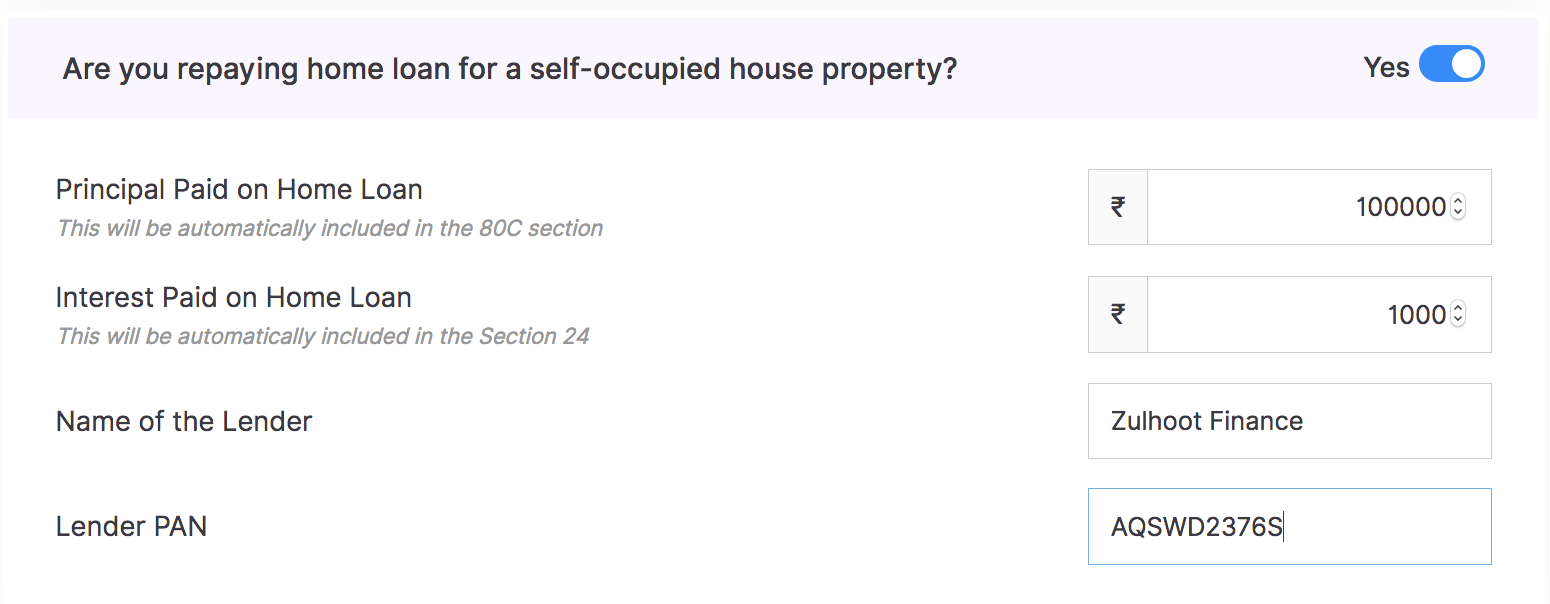Click the Name of the Lender label
1550x604 pixels.
point(183,421)
